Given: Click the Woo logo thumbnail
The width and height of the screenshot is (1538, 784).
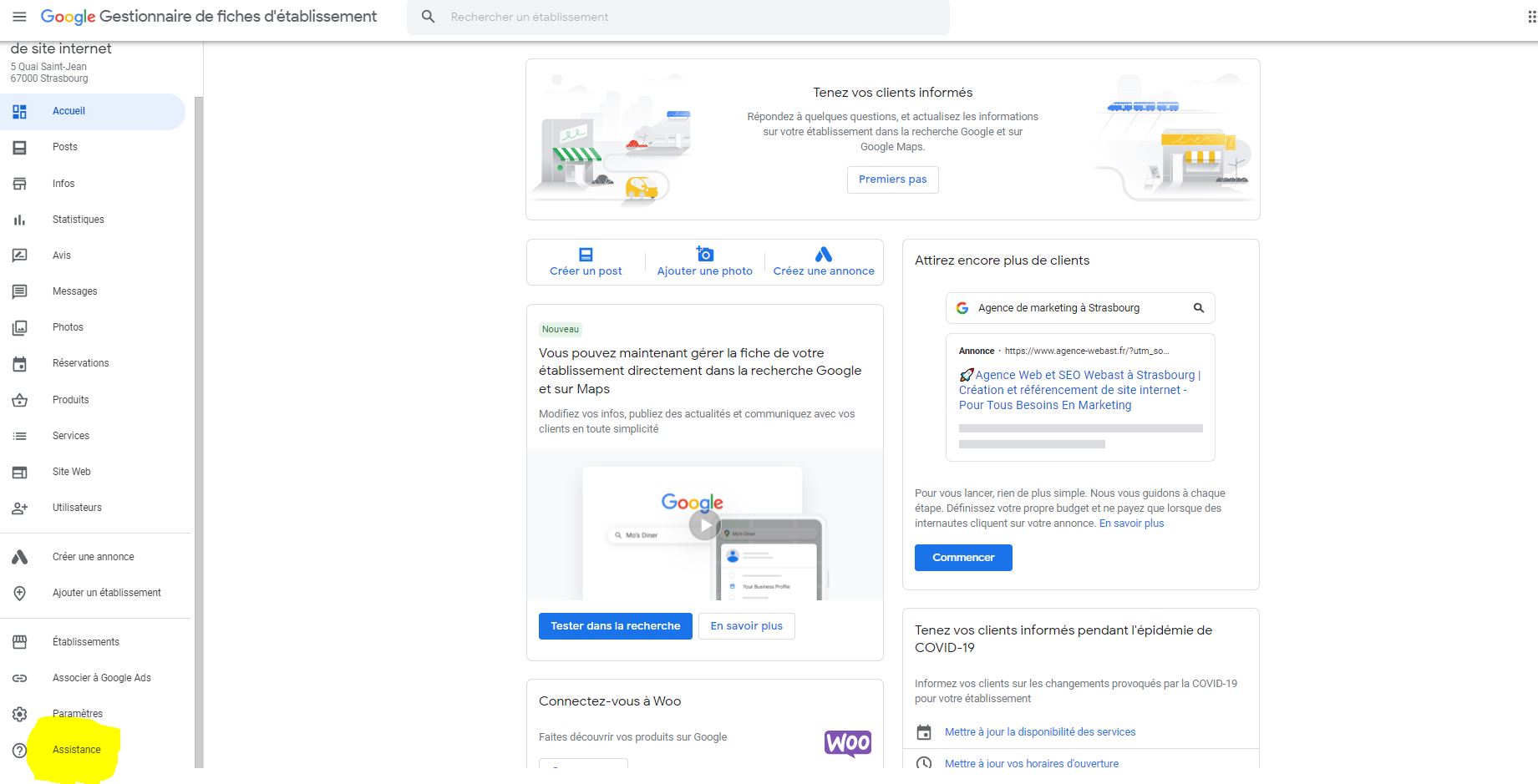Looking at the screenshot, I should pyautogui.click(x=848, y=743).
